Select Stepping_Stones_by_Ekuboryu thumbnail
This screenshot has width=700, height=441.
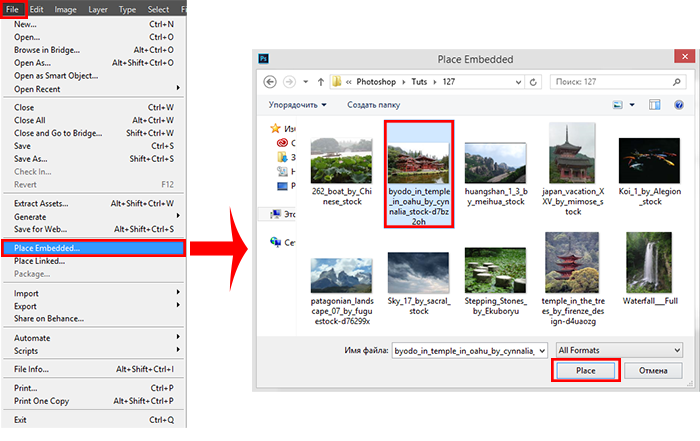point(495,270)
